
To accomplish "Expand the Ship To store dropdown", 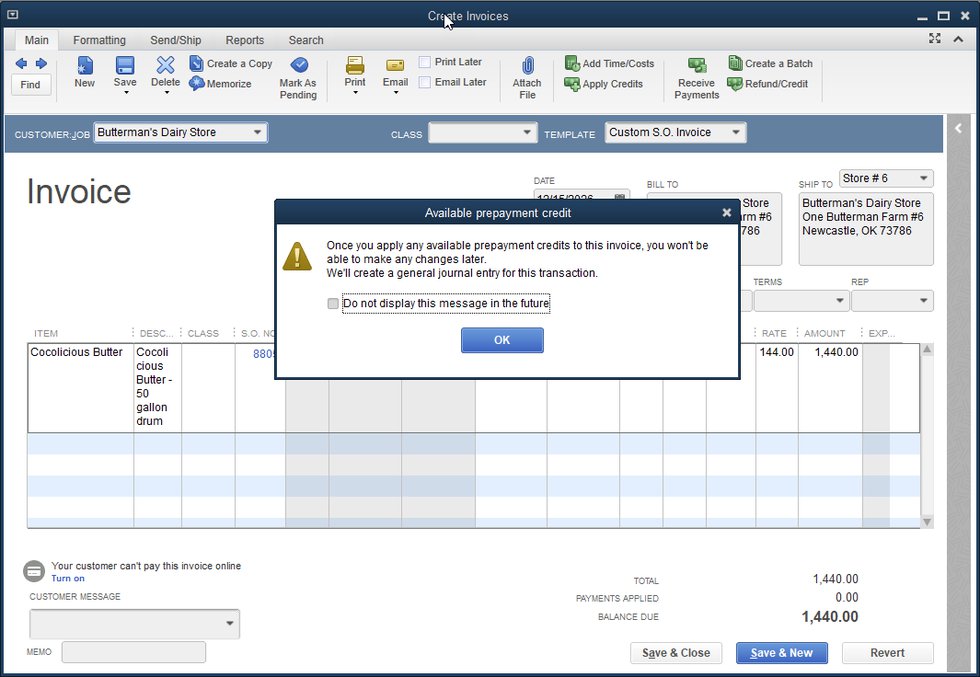I will tap(923, 179).
